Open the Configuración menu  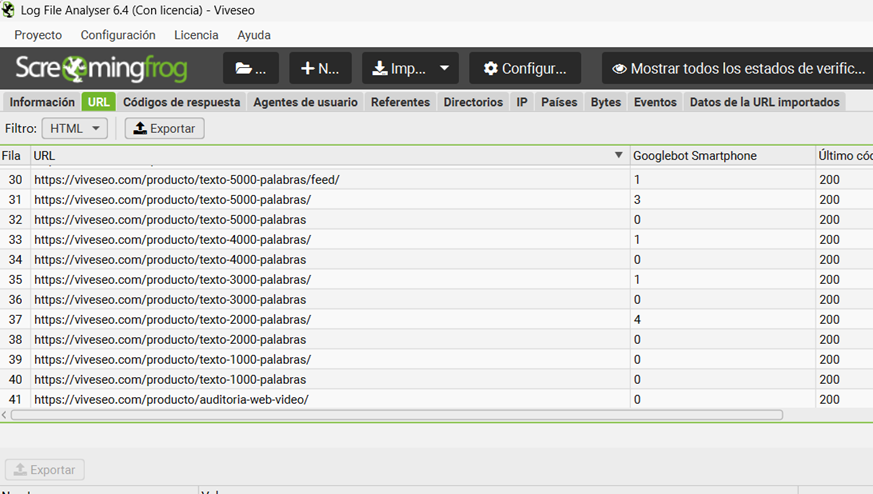(x=118, y=35)
